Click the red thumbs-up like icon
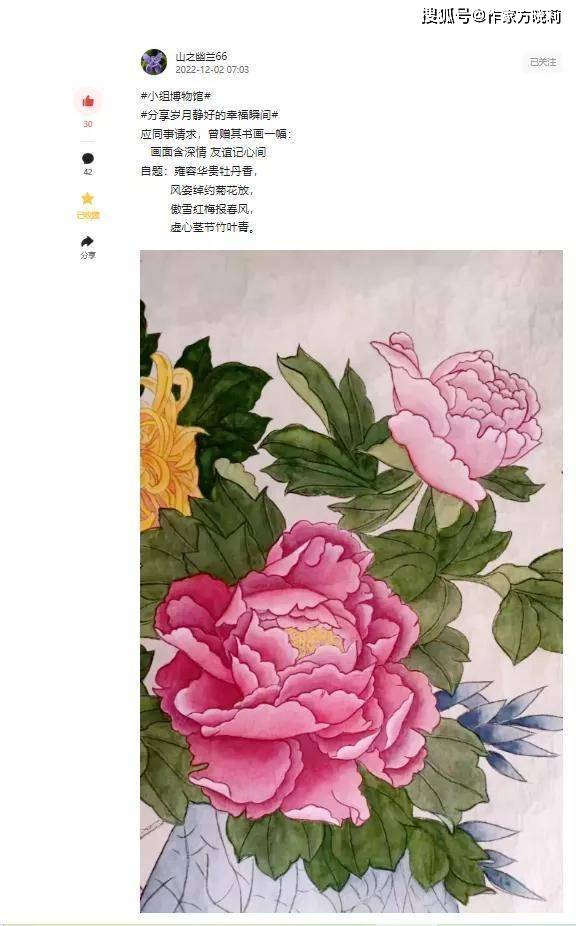Viewport: 576px width, 926px height. coord(88,101)
